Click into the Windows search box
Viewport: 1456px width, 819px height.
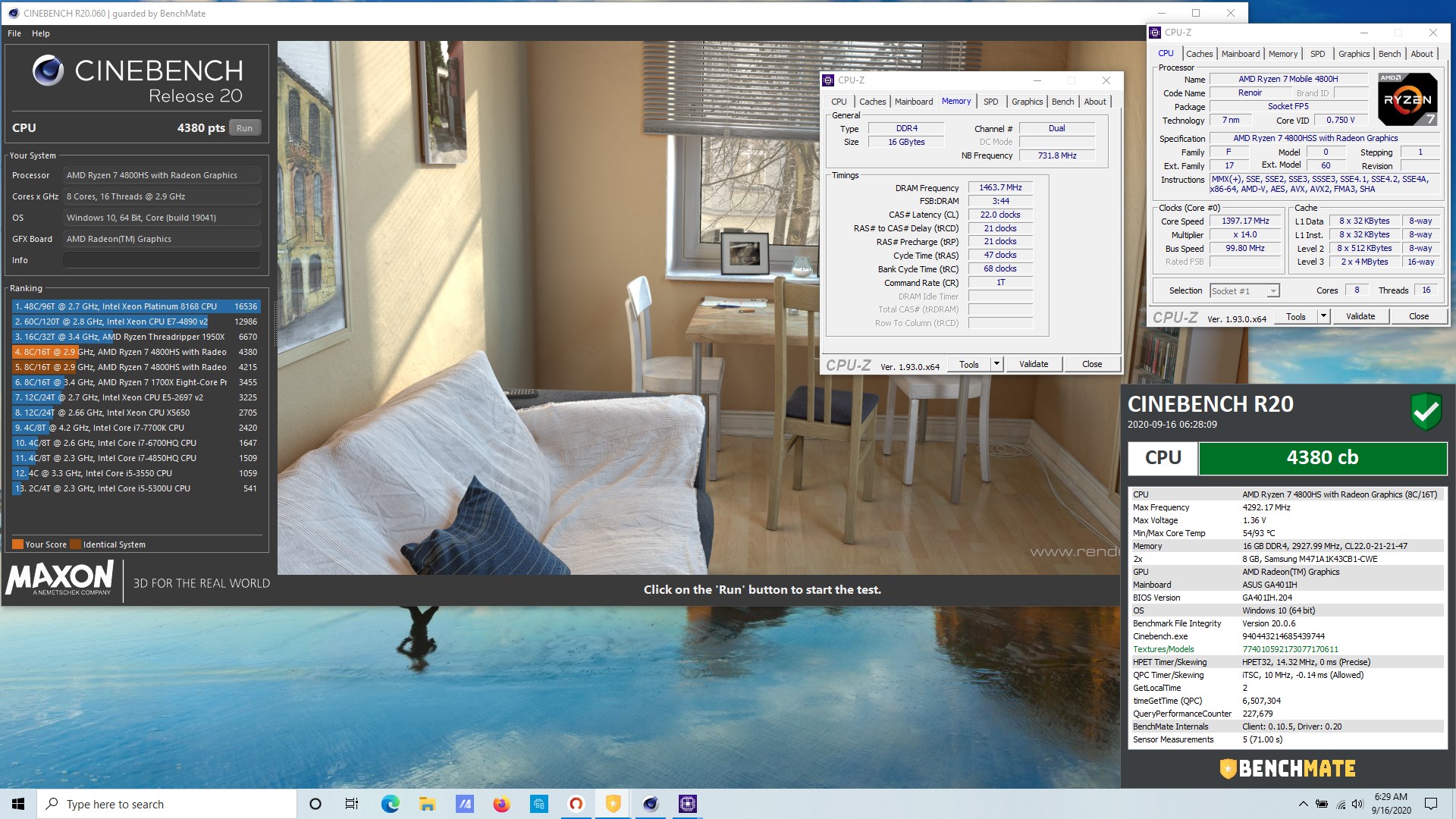coord(167,804)
